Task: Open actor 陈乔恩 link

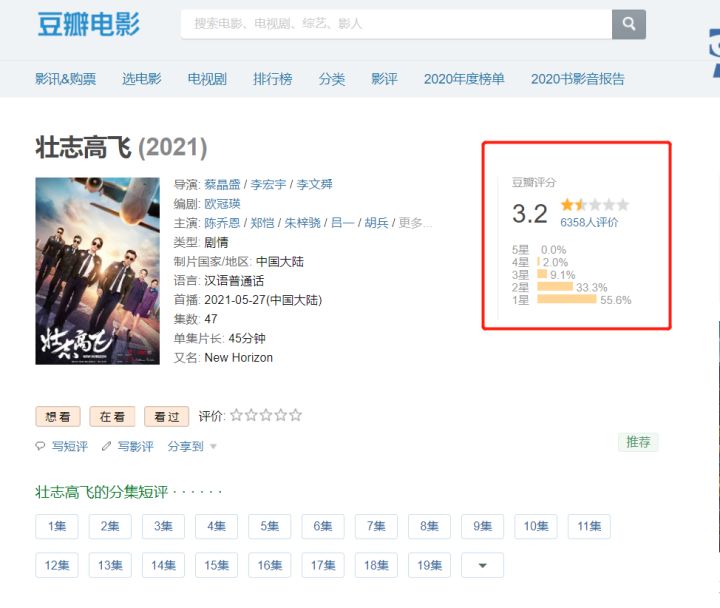Action: (x=222, y=223)
